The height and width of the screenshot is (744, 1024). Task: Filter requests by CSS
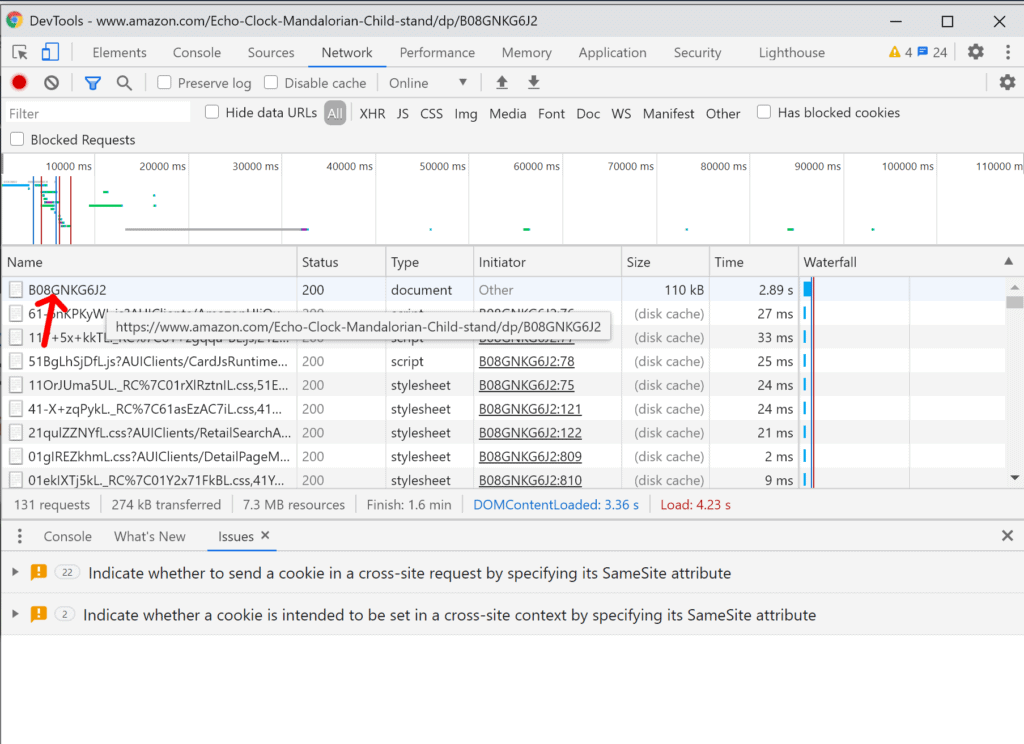pyautogui.click(x=431, y=114)
